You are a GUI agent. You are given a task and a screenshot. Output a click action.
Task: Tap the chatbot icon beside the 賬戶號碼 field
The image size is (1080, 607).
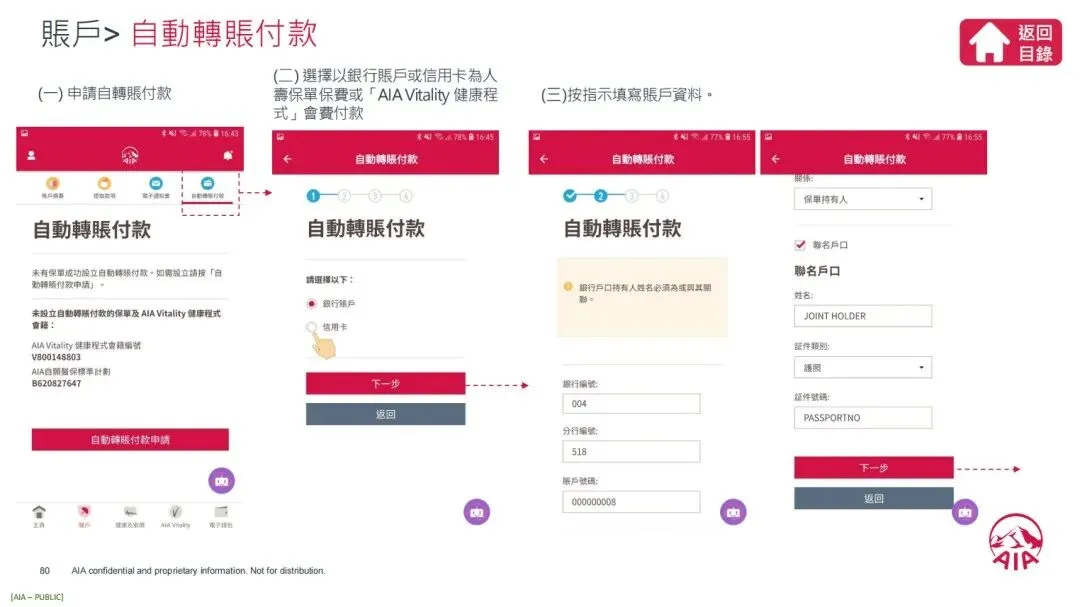(733, 512)
